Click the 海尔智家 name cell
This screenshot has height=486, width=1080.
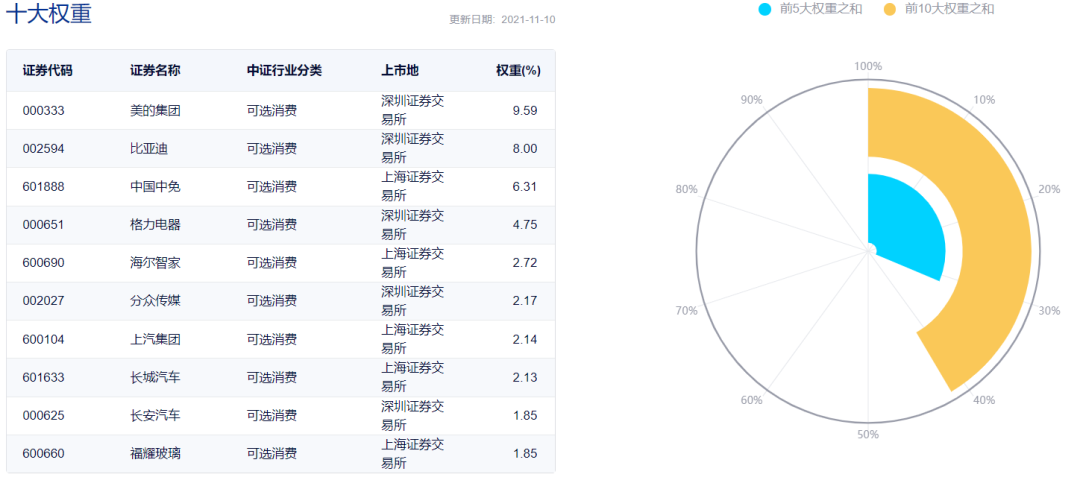pos(155,263)
